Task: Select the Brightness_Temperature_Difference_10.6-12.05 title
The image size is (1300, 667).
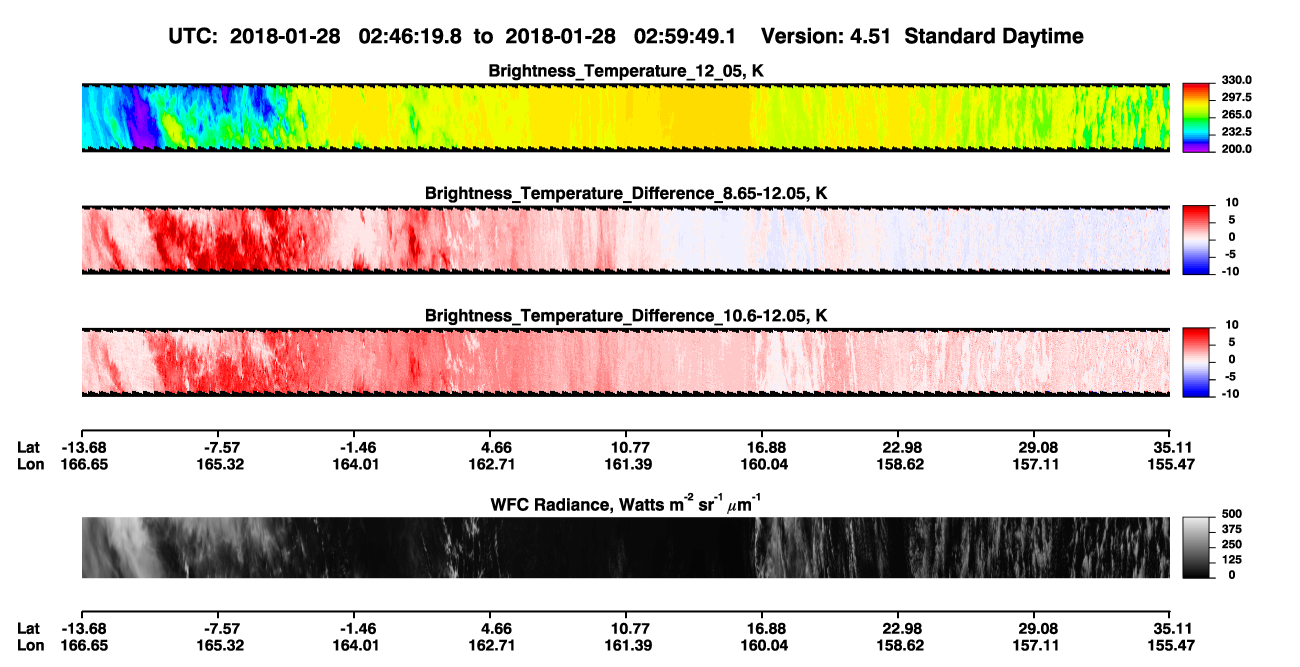Action: (626, 316)
